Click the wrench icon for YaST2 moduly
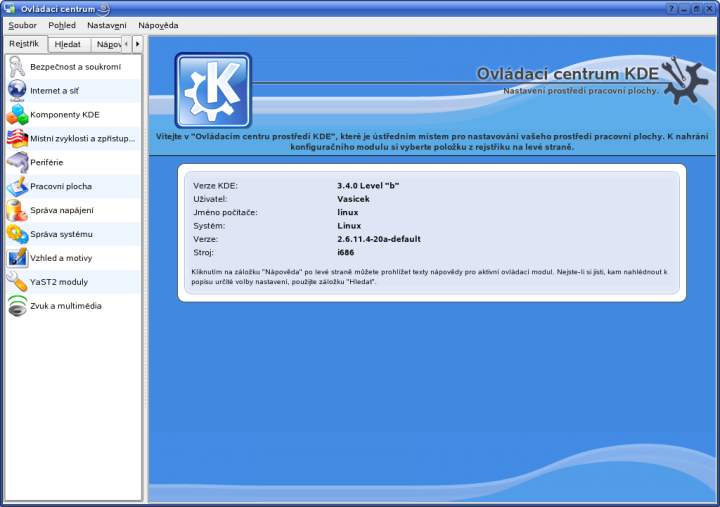720x507 pixels. (x=17, y=282)
